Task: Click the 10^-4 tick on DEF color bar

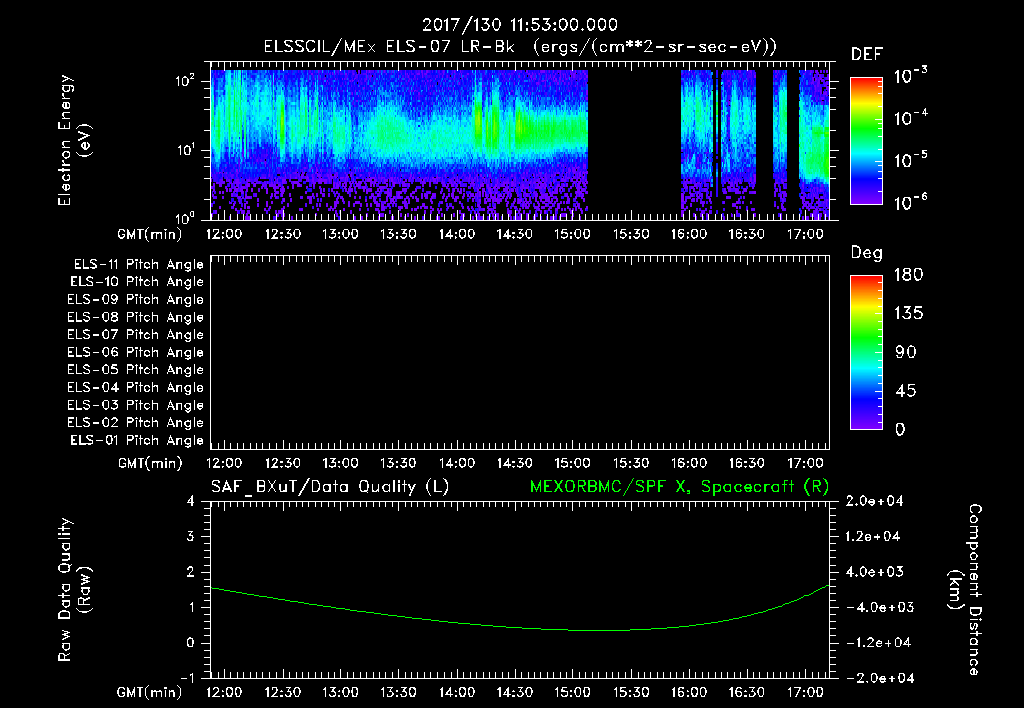Action: click(x=910, y=118)
